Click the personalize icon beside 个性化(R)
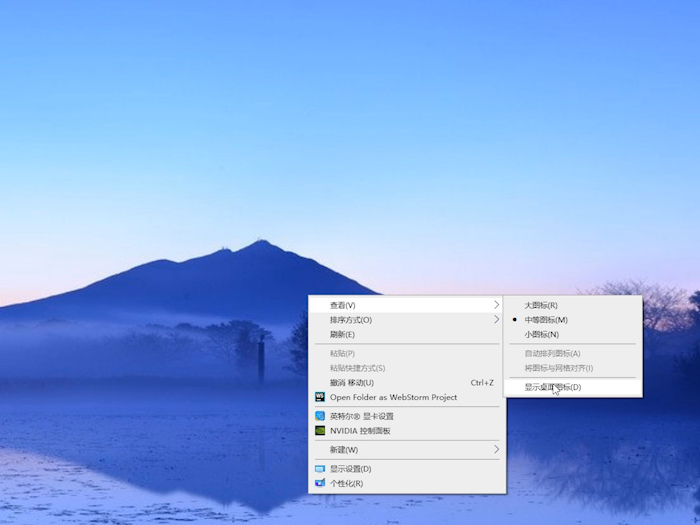Screen dimensions: 700x525 coord(320,483)
